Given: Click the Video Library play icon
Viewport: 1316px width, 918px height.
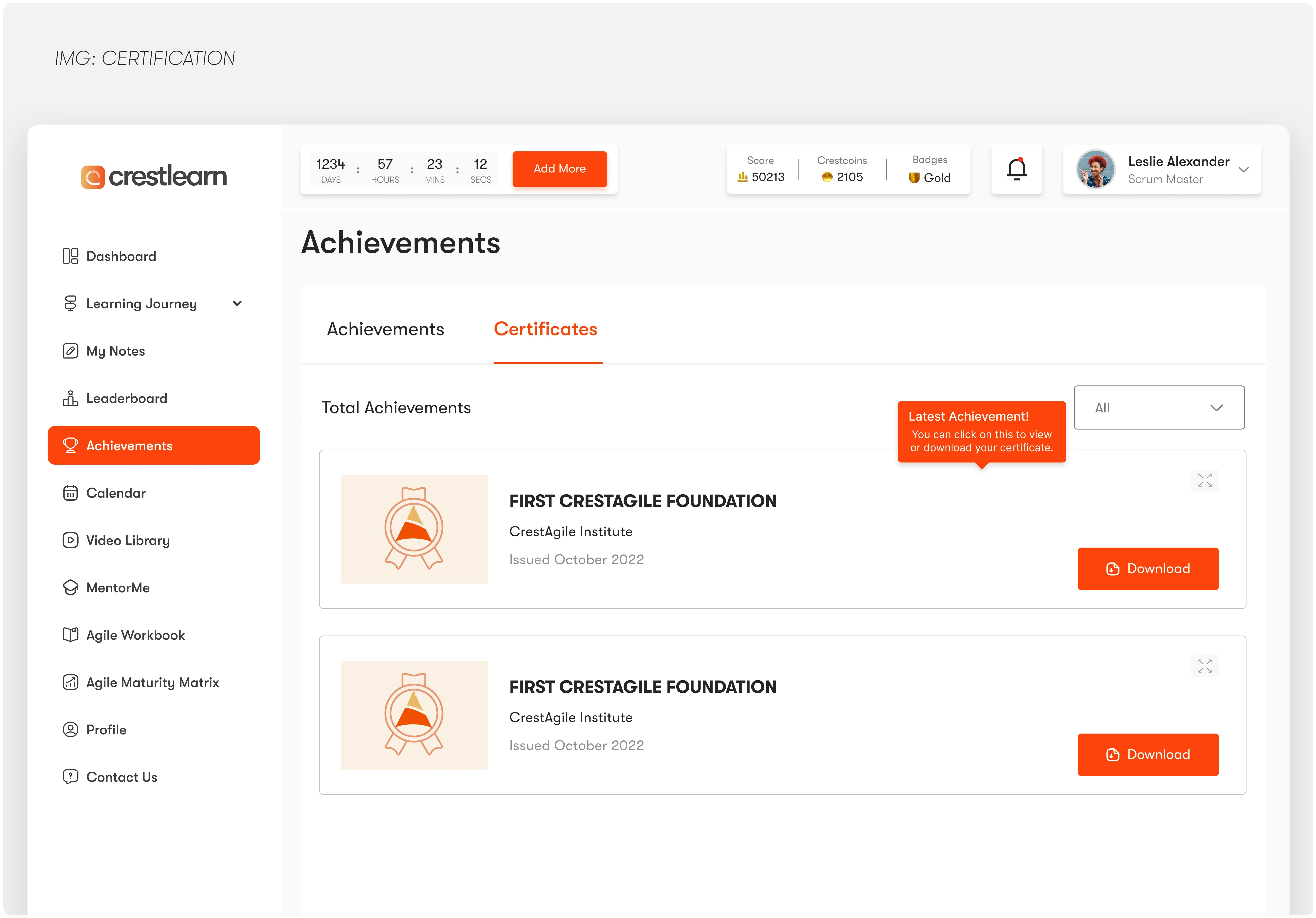Looking at the screenshot, I should [x=70, y=540].
